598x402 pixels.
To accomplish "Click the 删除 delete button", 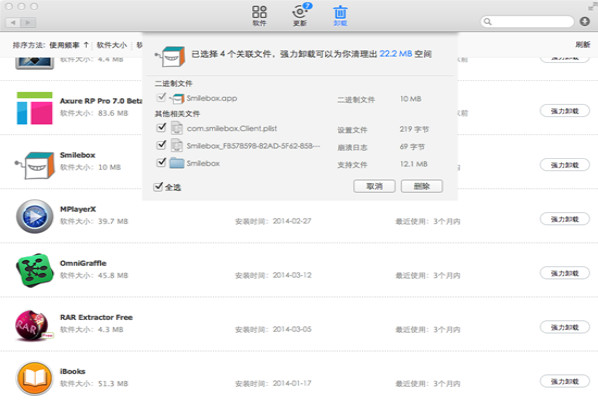I will tap(421, 186).
